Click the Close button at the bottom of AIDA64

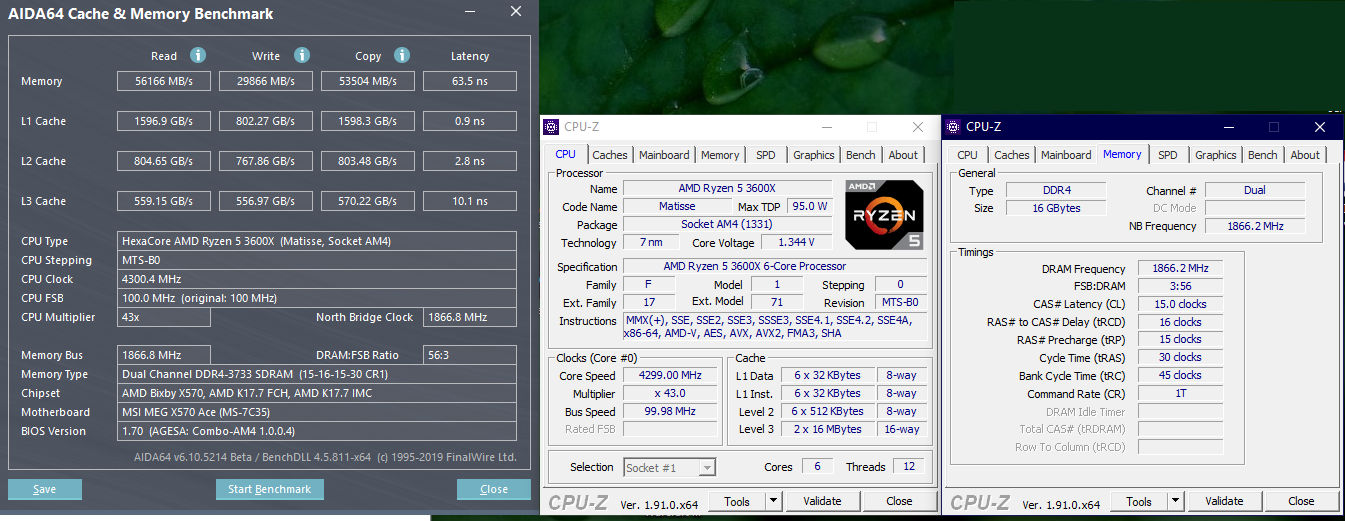coord(494,490)
